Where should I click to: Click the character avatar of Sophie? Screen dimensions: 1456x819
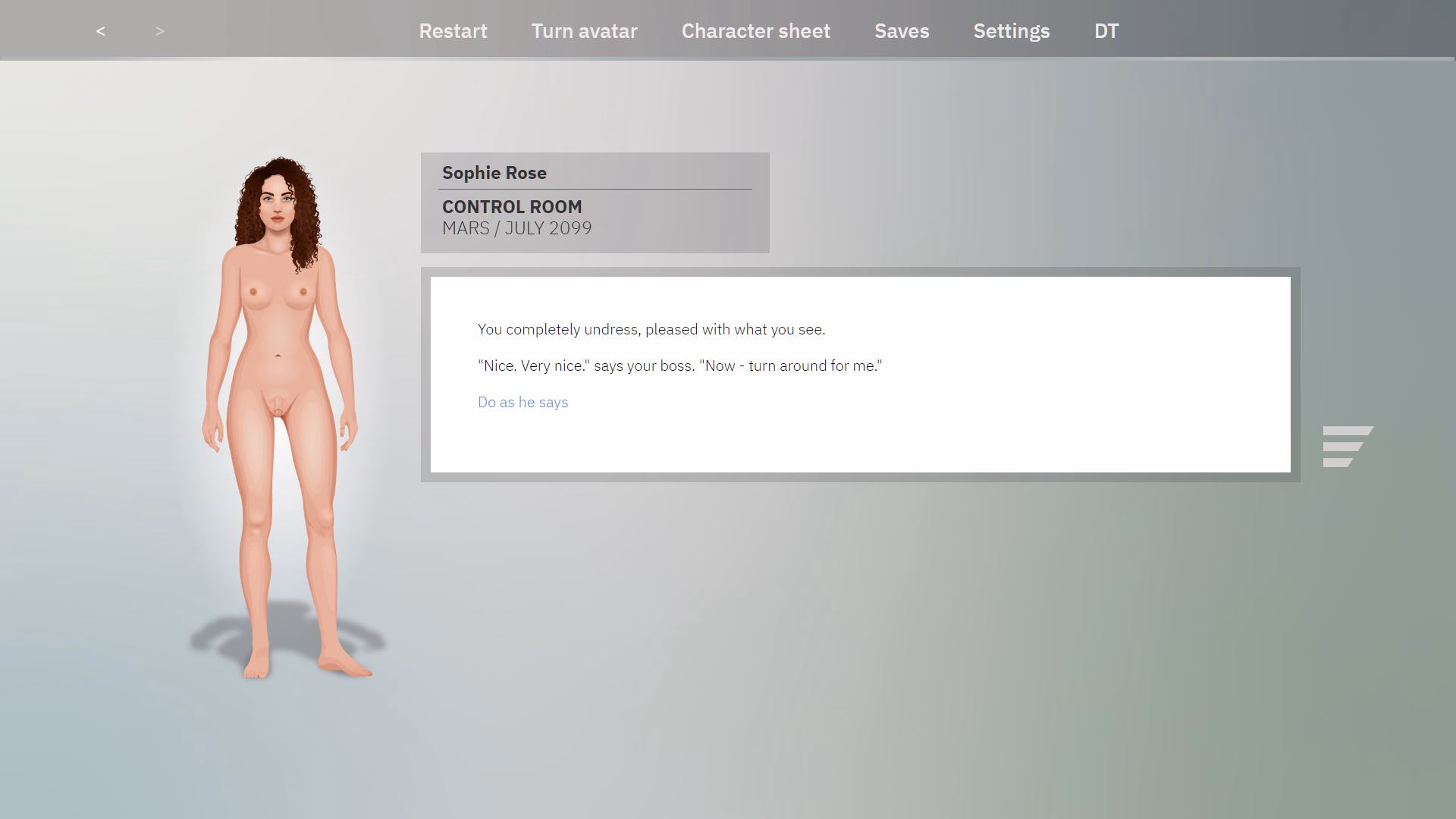click(x=281, y=417)
